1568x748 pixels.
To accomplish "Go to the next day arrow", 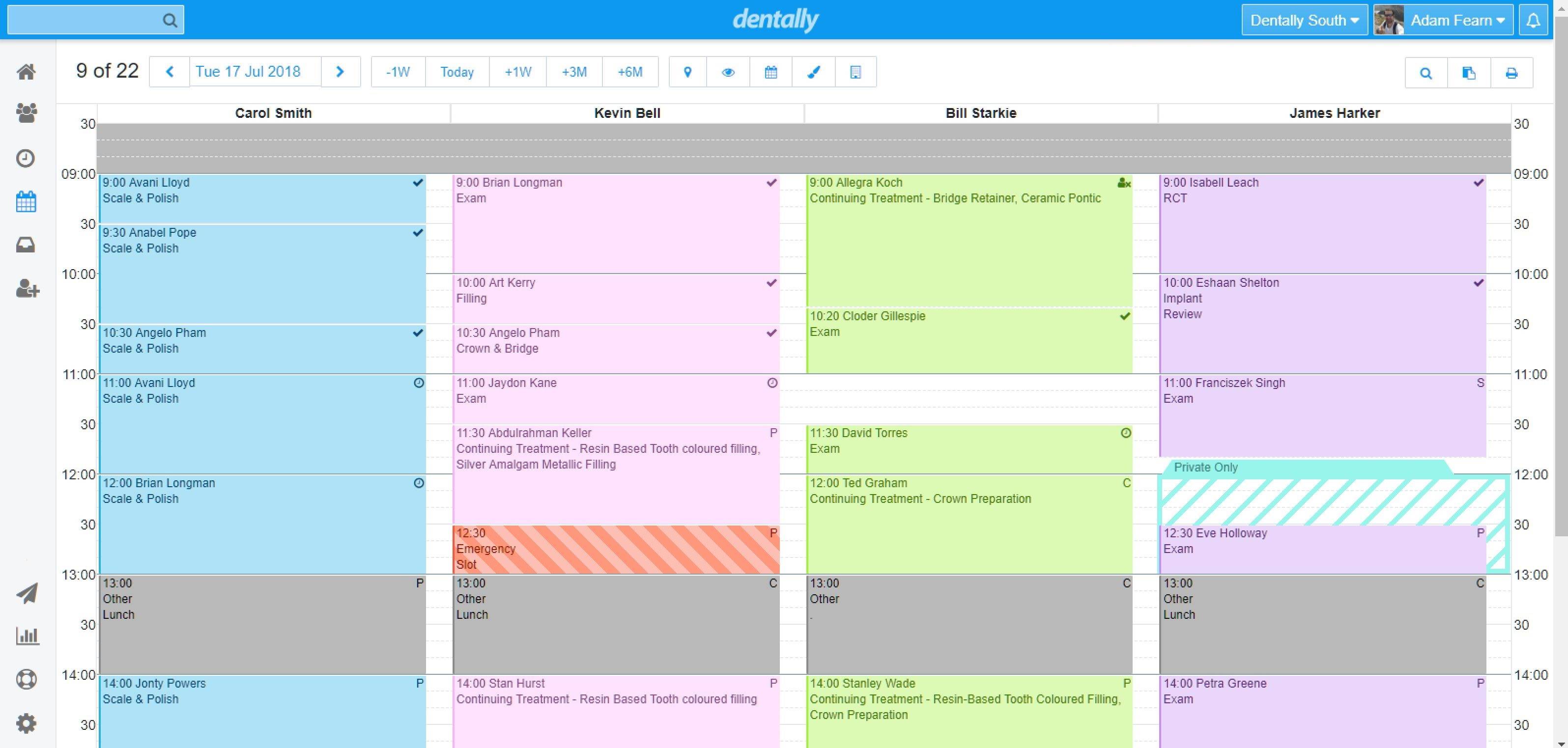I will click(x=340, y=72).
